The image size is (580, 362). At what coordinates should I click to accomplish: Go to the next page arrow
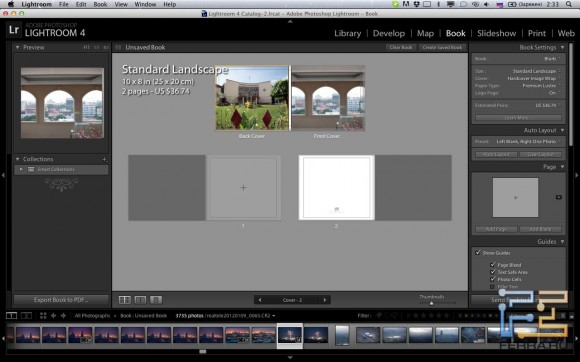[x=325, y=300]
